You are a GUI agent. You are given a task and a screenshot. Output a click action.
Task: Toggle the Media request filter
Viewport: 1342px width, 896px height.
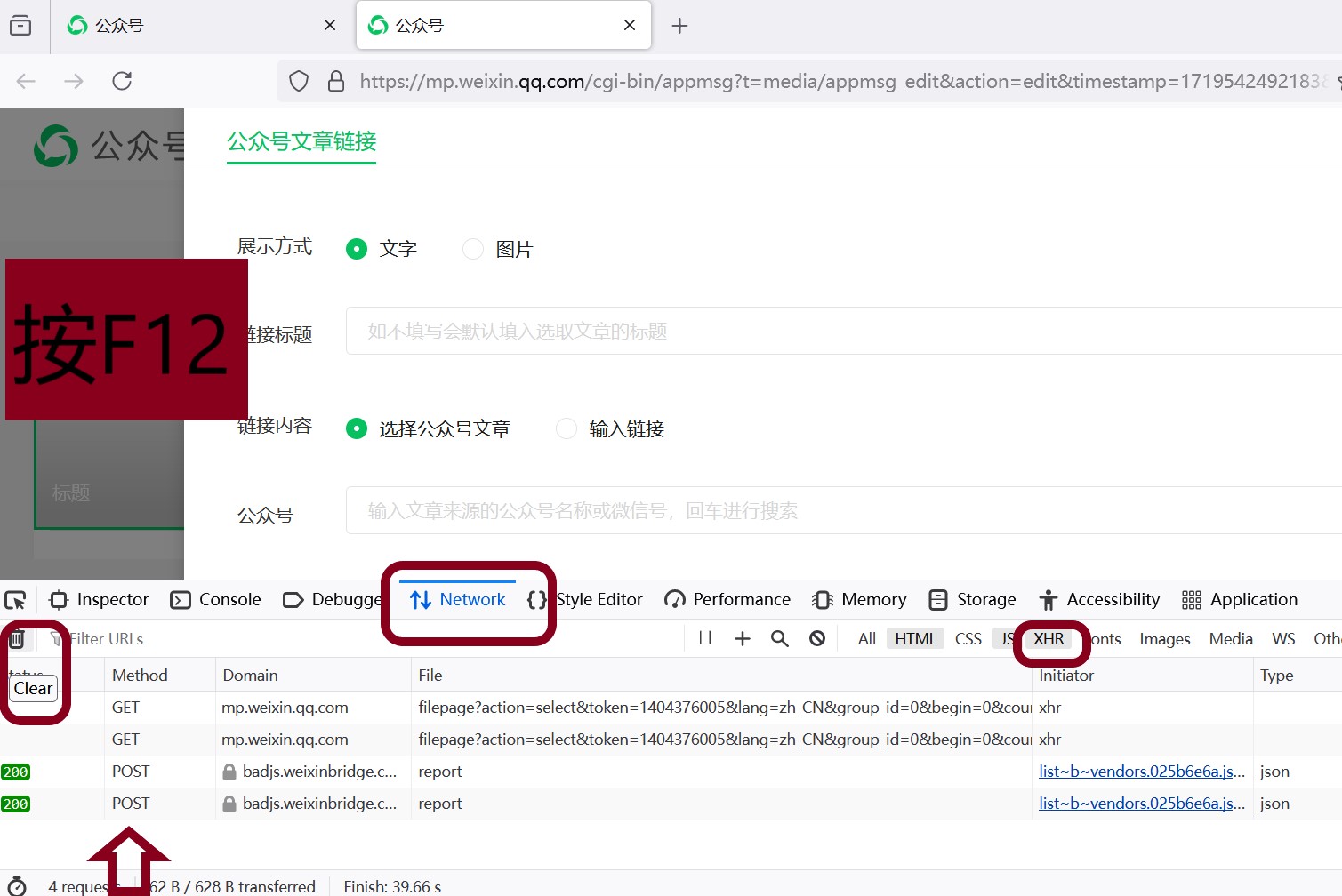click(x=1231, y=639)
